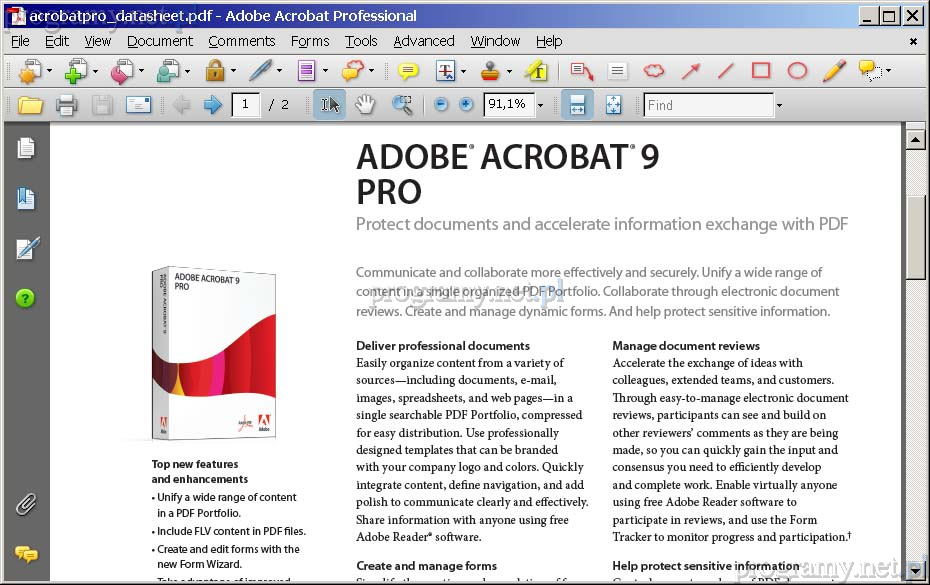Select the Marquee Zoom tool
This screenshot has width=930, height=585.
point(402,103)
